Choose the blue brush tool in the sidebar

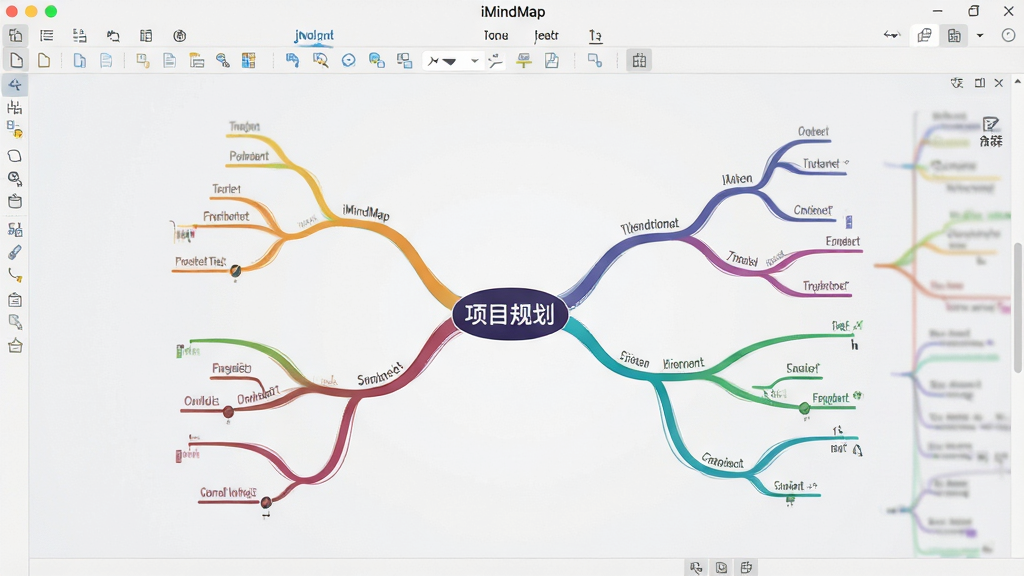(x=14, y=252)
